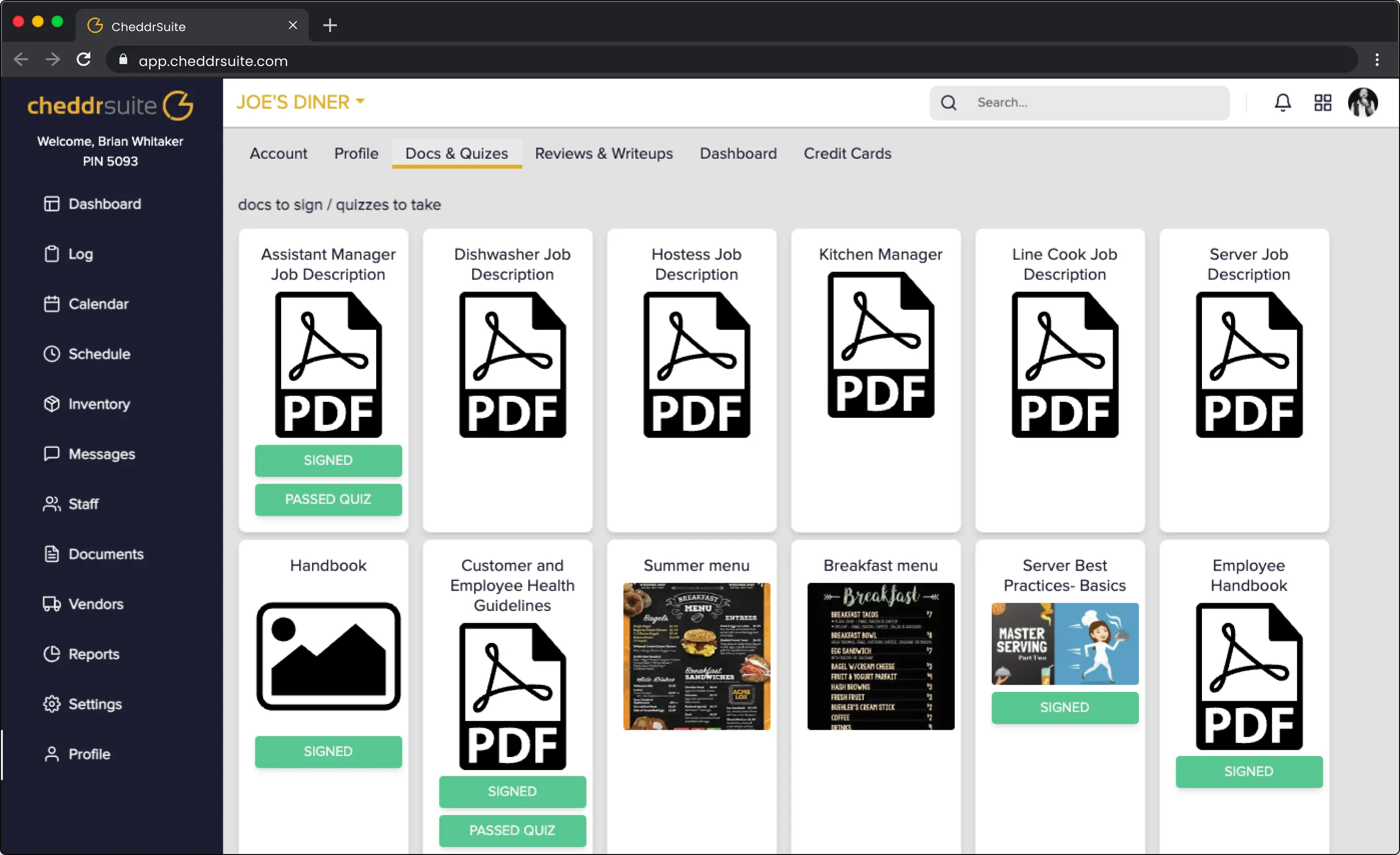
Task: Open the notifications bell icon
Action: (x=1283, y=102)
